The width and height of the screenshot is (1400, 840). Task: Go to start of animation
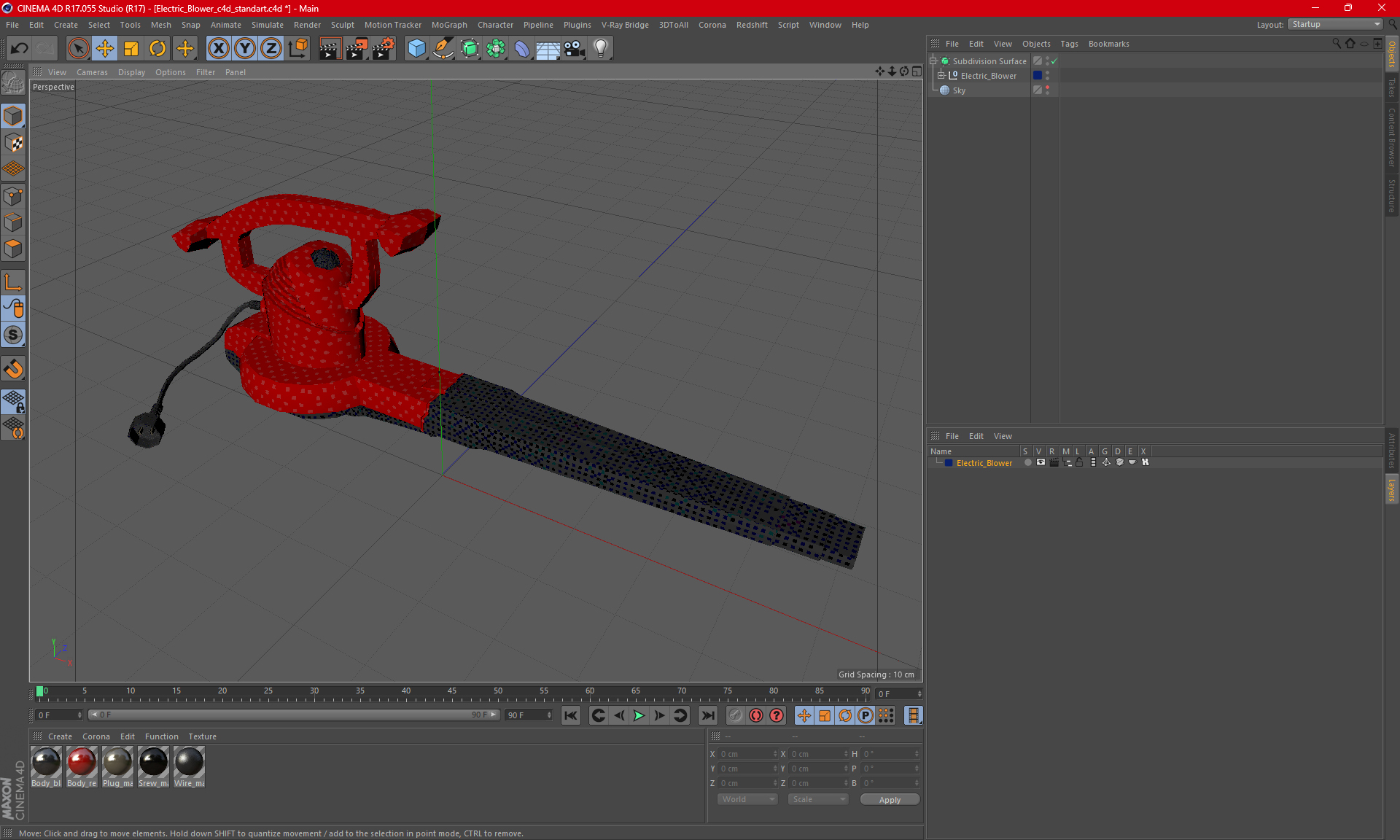click(x=571, y=715)
